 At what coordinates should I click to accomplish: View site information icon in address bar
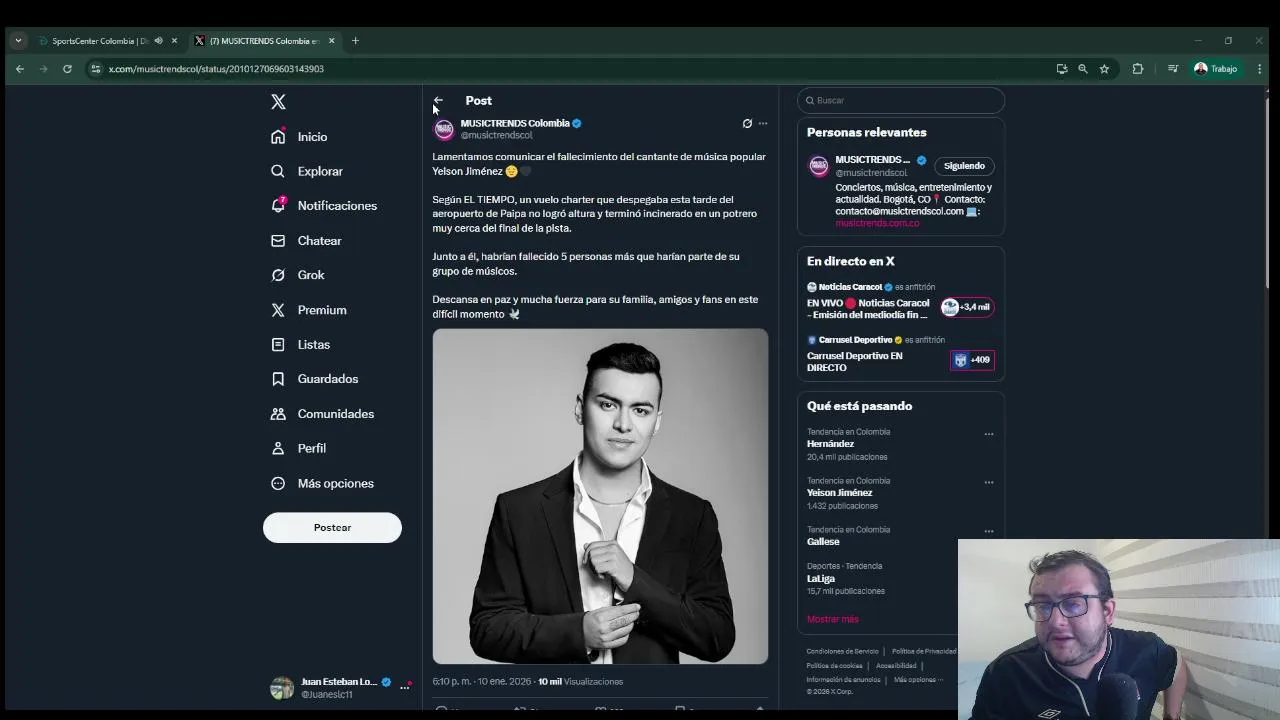pyautogui.click(x=96, y=69)
